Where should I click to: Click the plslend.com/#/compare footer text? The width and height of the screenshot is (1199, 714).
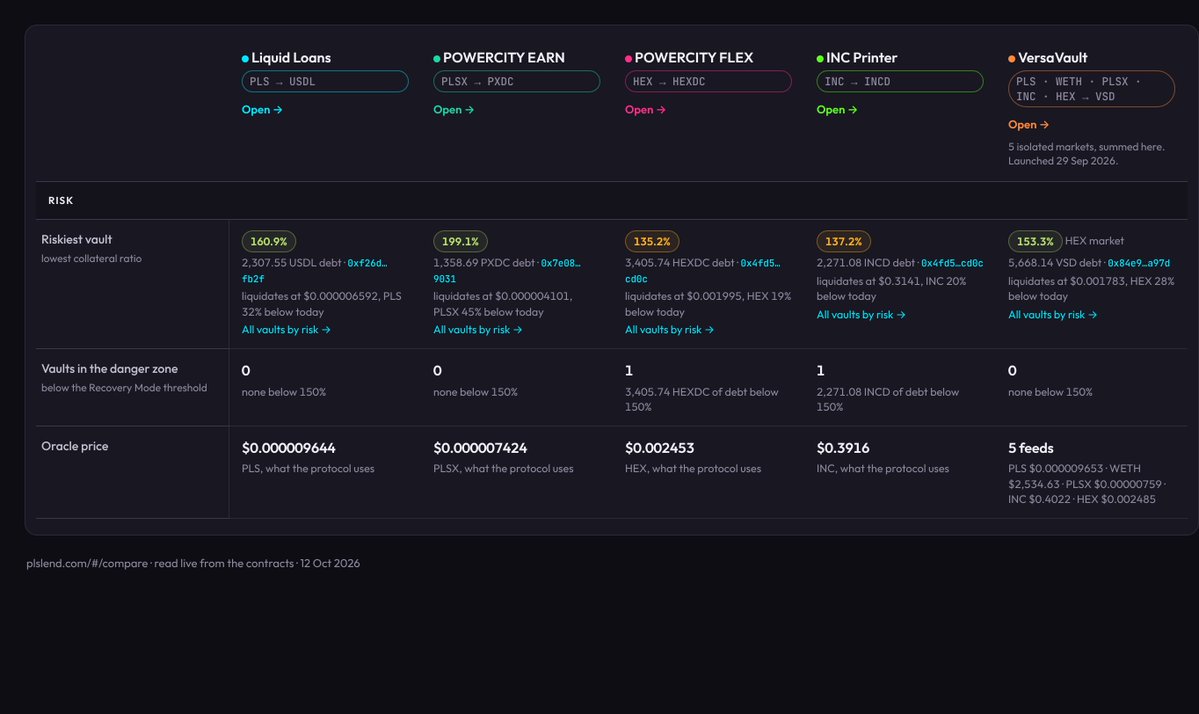pyautogui.click(x=87, y=563)
